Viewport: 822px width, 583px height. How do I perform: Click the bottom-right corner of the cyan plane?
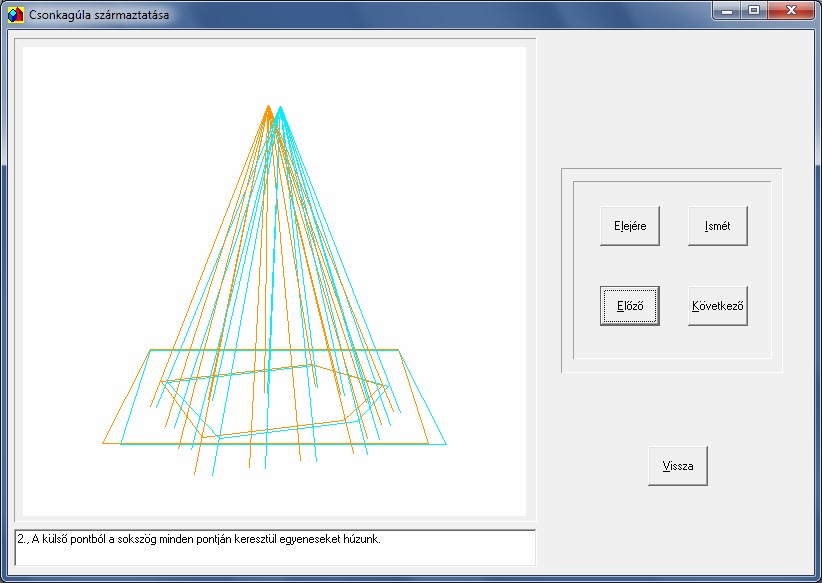445,443
